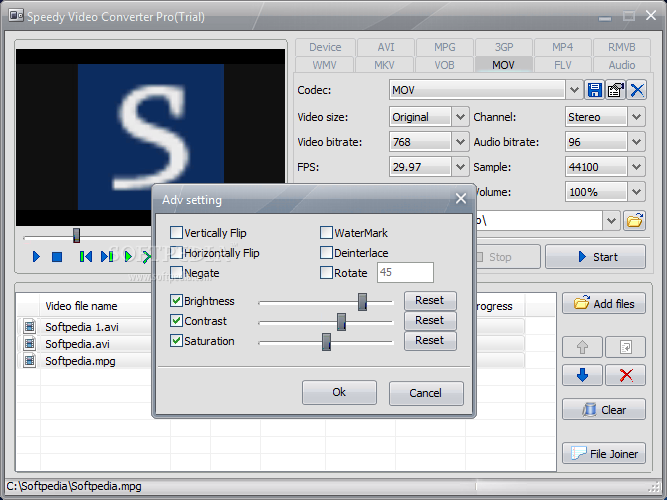The width and height of the screenshot is (667, 500).
Task: Click Cancel in the Adv setting dialog
Action: pyautogui.click(x=425, y=392)
